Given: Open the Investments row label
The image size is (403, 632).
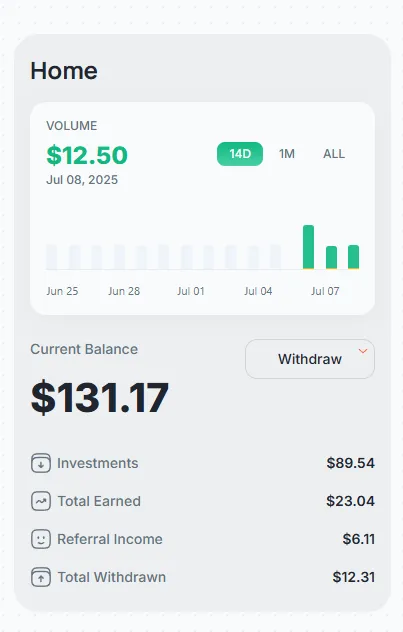Looking at the screenshot, I should (98, 463).
